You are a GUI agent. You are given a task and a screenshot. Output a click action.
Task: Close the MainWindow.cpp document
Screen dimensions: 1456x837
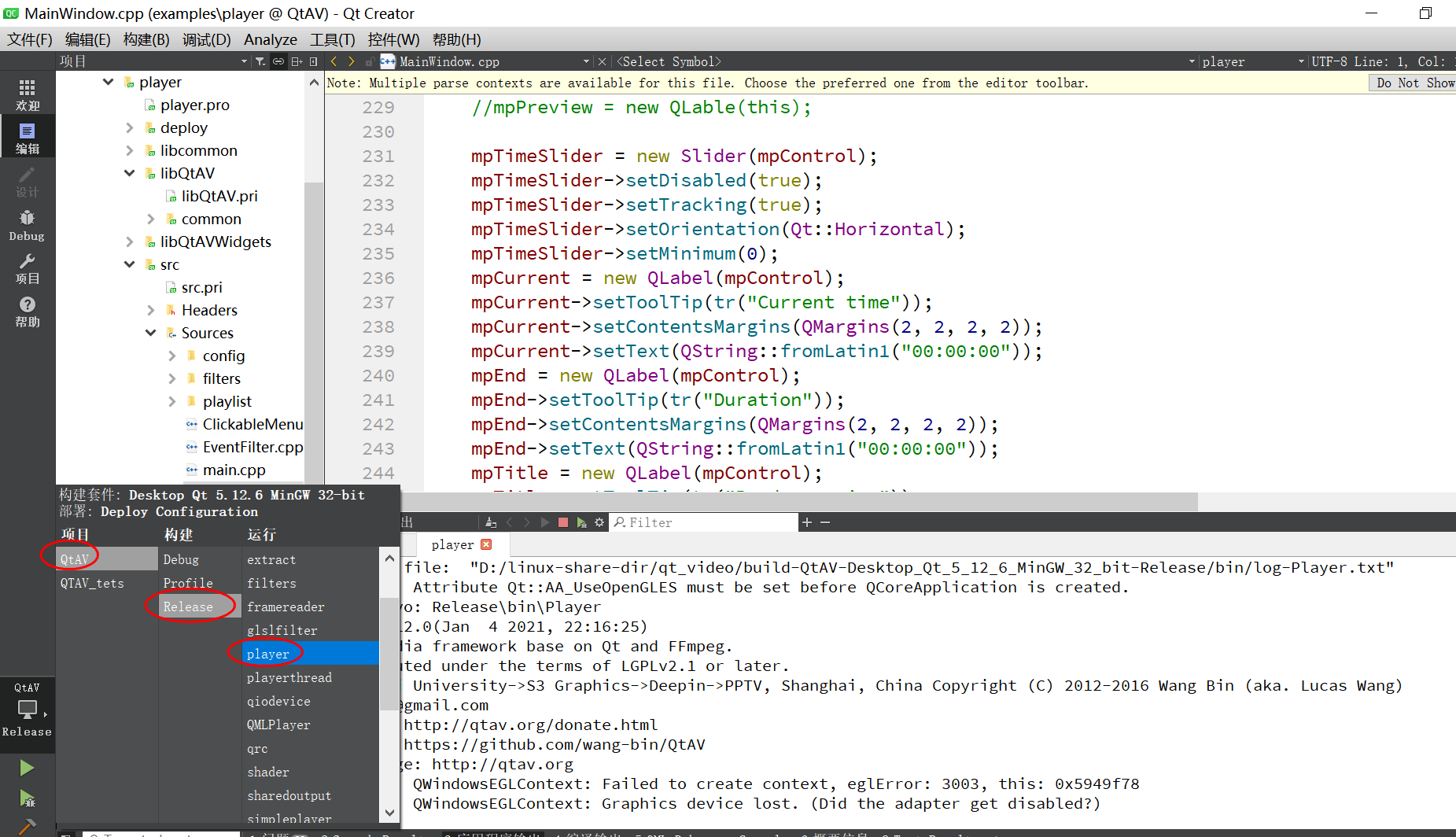tap(602, 61)
